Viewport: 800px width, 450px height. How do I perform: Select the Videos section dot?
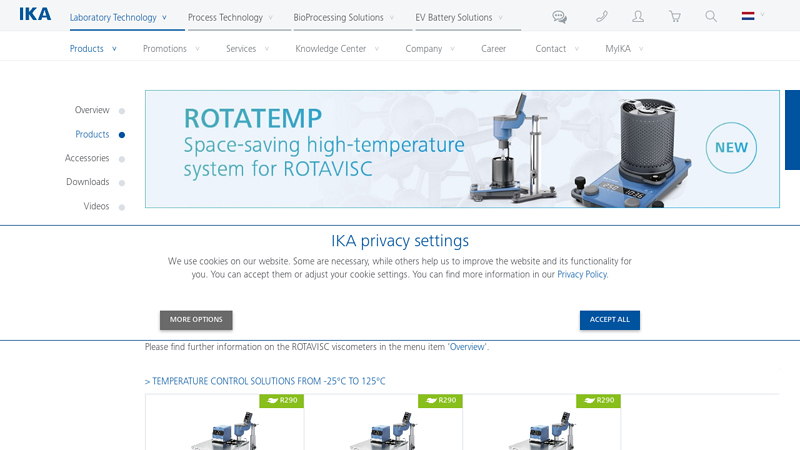(122, 207)
